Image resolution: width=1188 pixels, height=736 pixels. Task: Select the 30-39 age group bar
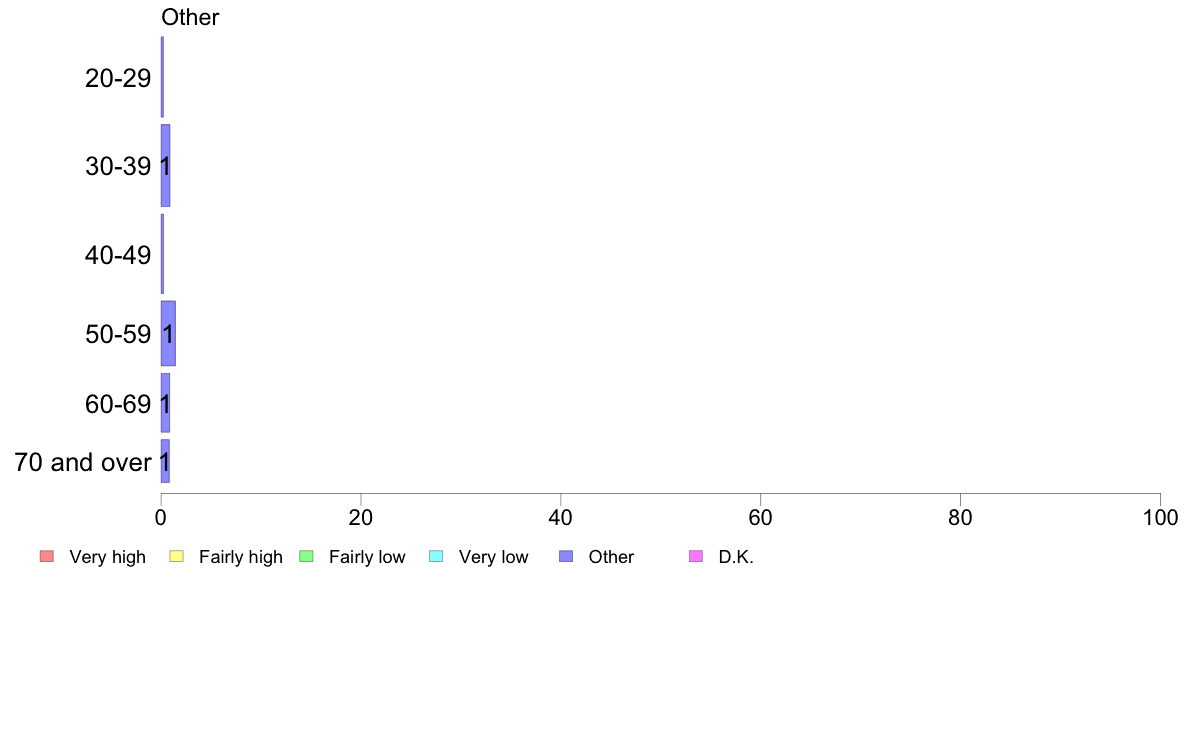point(165,165)
